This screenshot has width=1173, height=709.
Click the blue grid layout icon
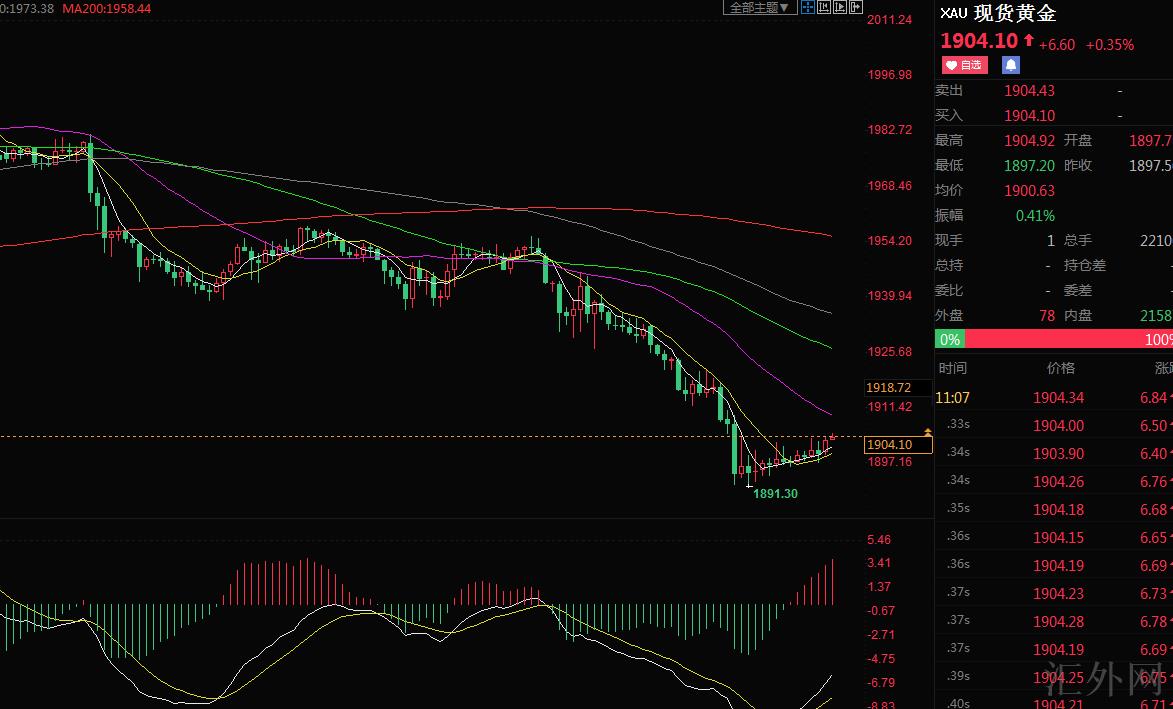coord(808,7)
